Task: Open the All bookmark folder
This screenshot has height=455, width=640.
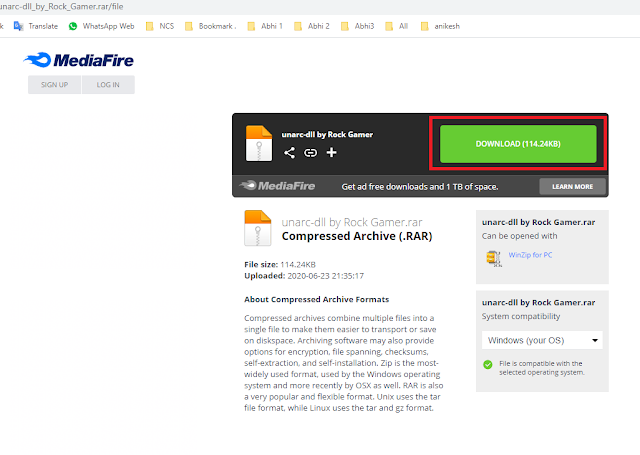Action: tap(397, 26)
